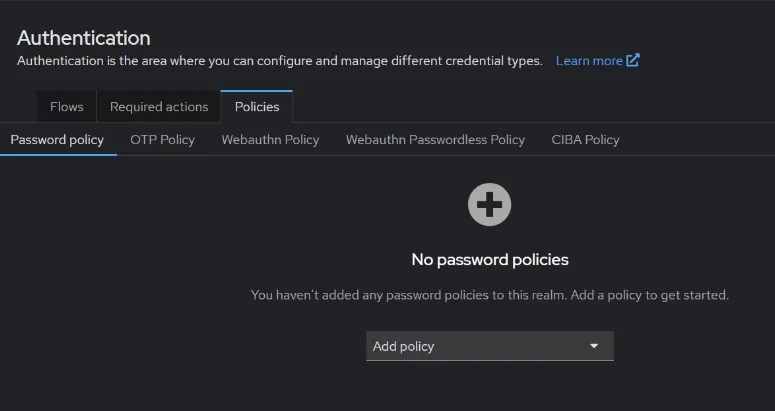Click the Authentication page title

coord(84,38)
